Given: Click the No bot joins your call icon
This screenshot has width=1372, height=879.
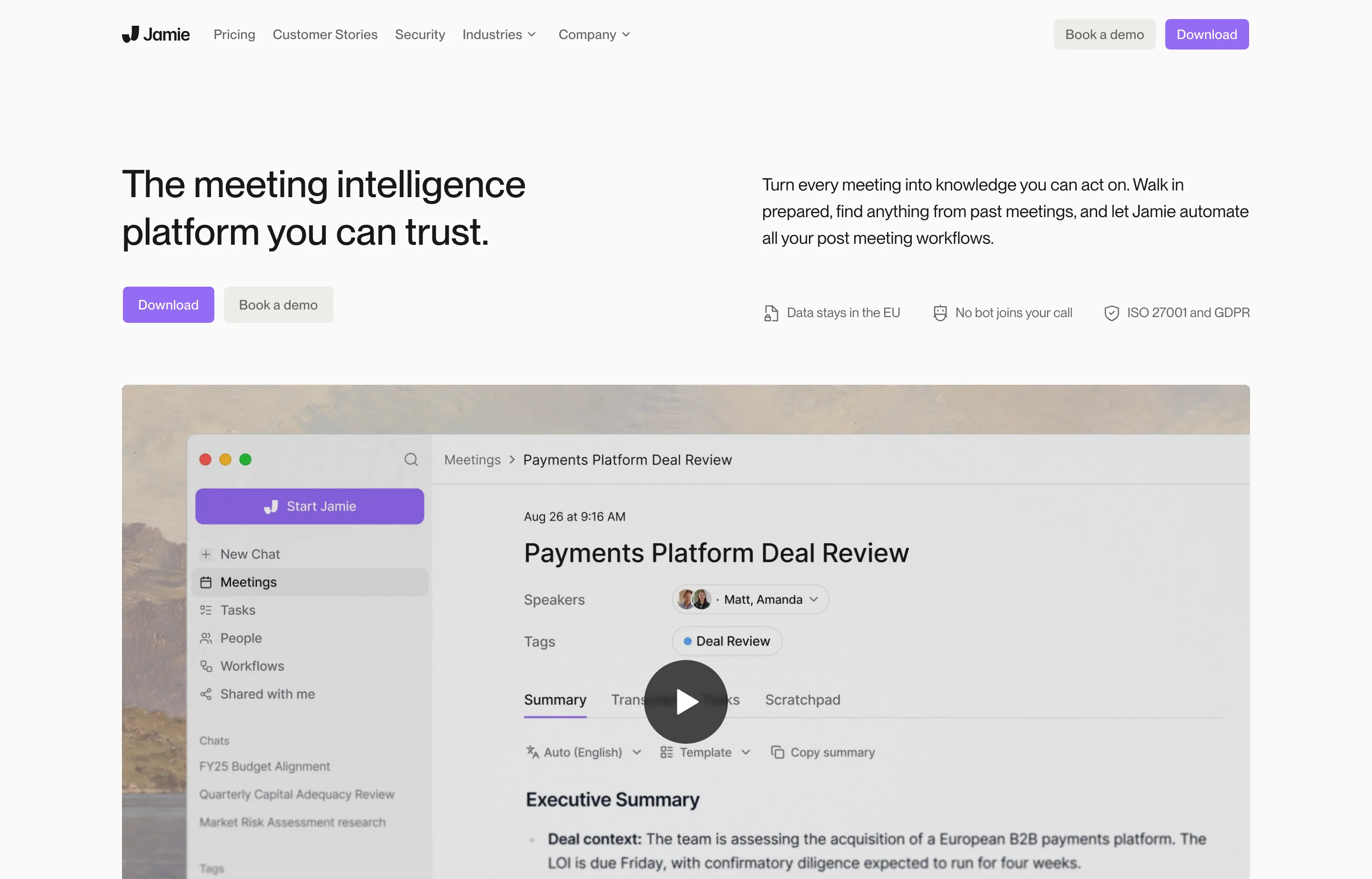Looking at the screenshot, I should (x=940, y=313).
